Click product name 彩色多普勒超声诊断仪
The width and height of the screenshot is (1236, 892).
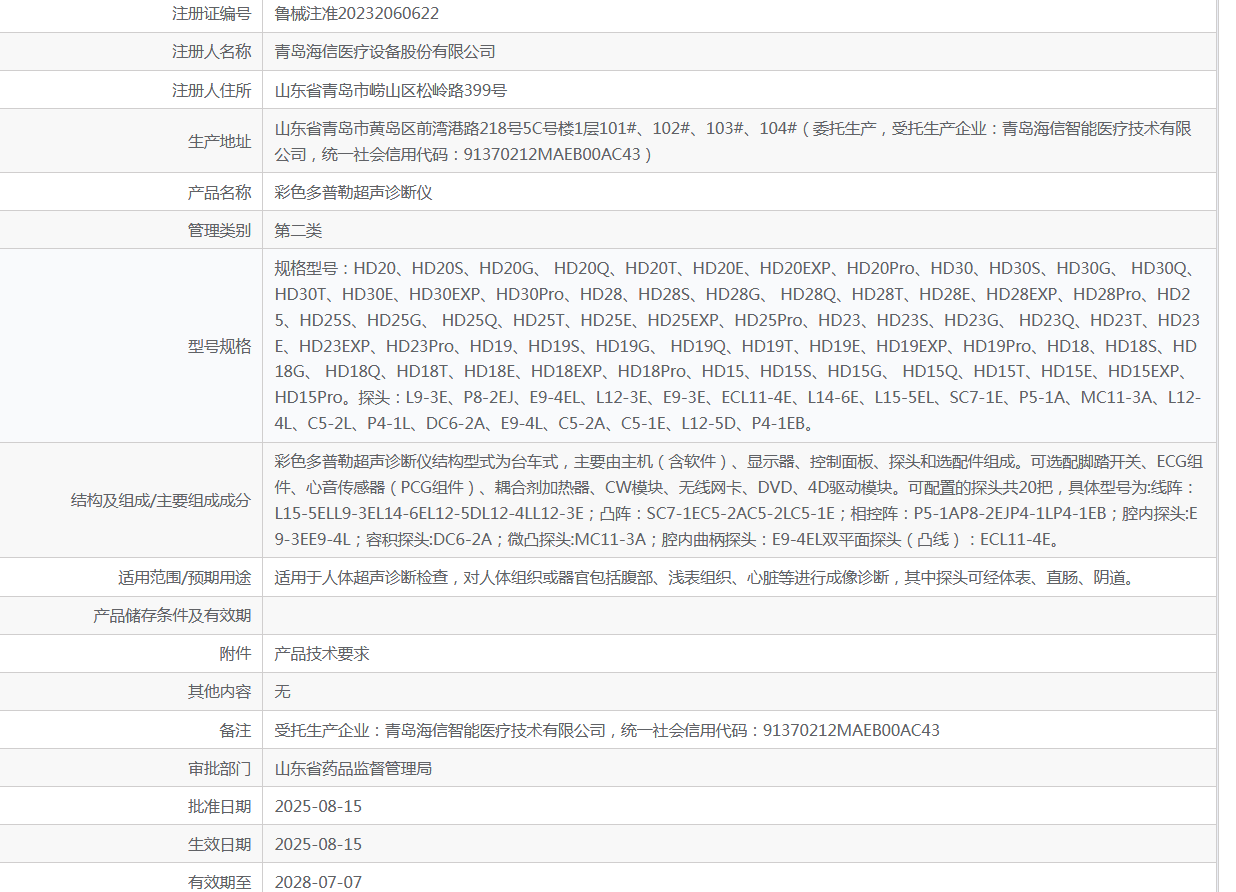click(354, 192)
